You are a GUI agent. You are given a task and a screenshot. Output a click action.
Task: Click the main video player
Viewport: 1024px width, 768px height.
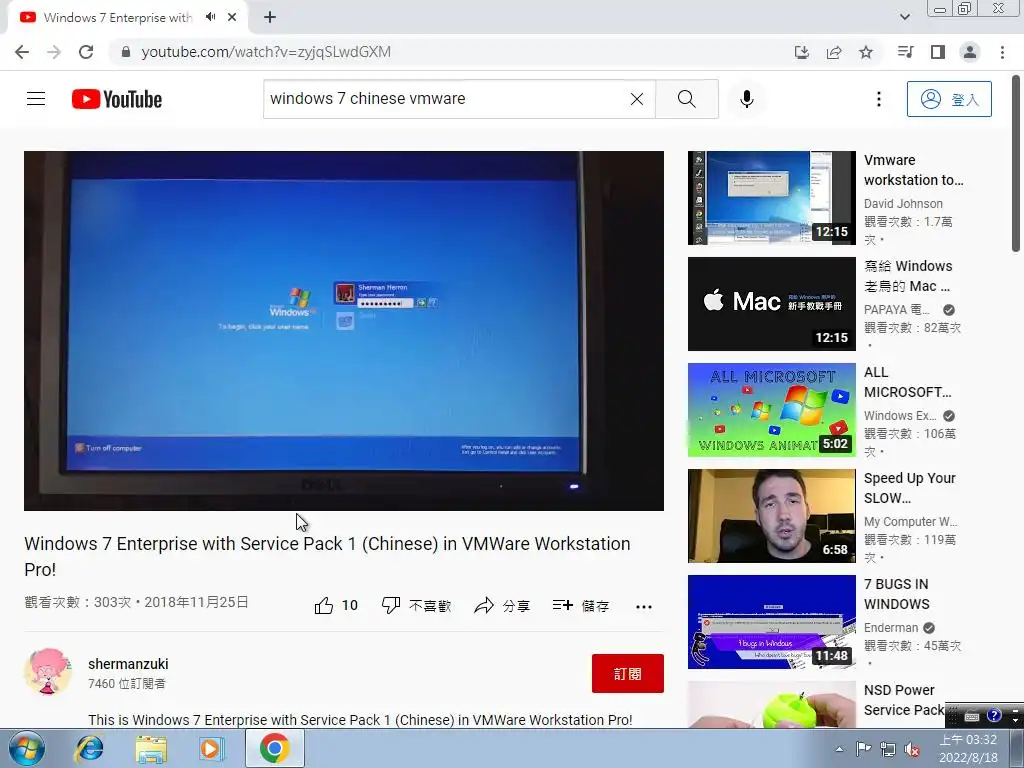click(344, 330)
